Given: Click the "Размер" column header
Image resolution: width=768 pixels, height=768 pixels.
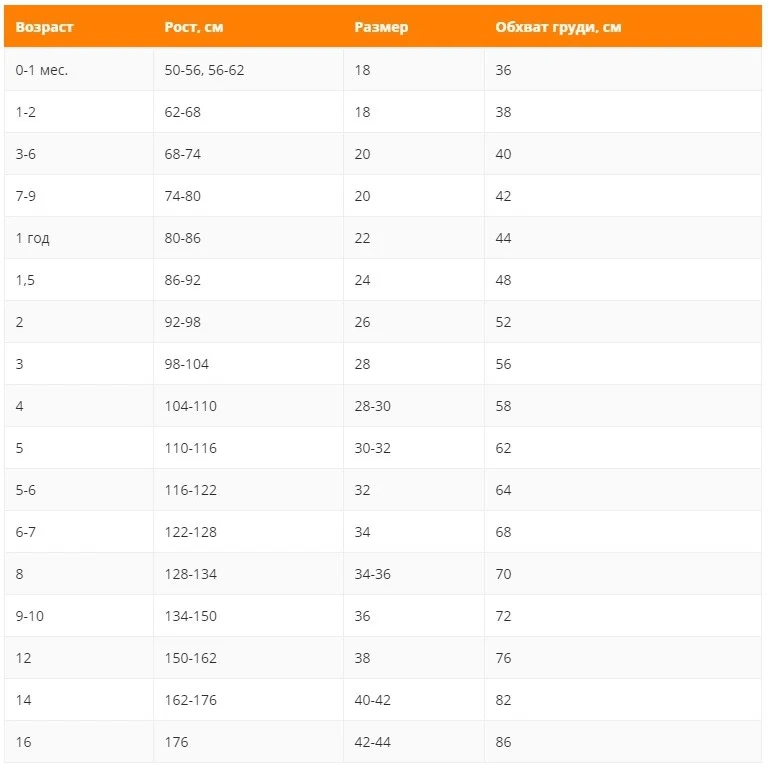Looking at the screenshot, I should point(381,27).
